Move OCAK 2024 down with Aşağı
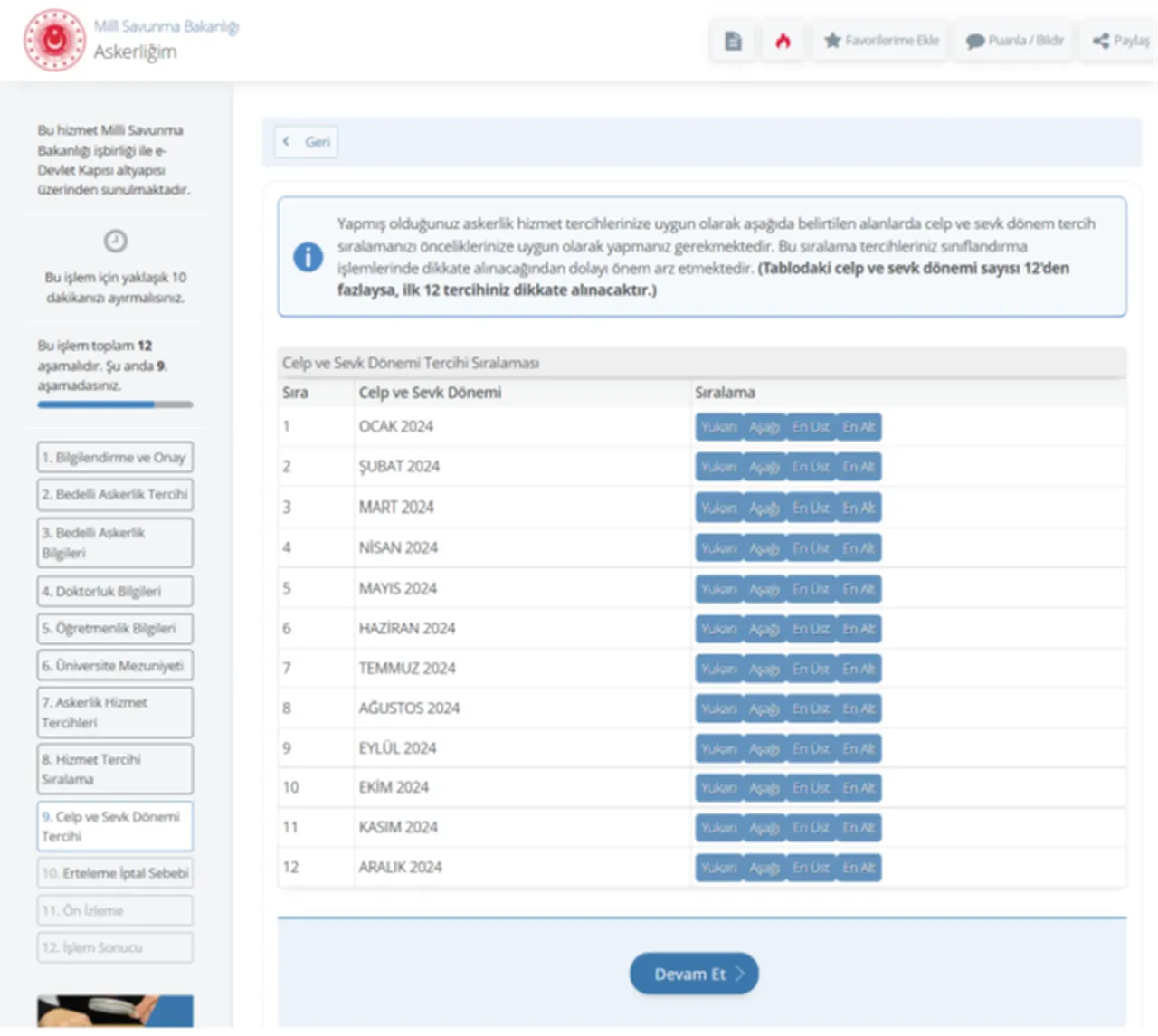1158x1036 pixels. [x=764, y=427]
